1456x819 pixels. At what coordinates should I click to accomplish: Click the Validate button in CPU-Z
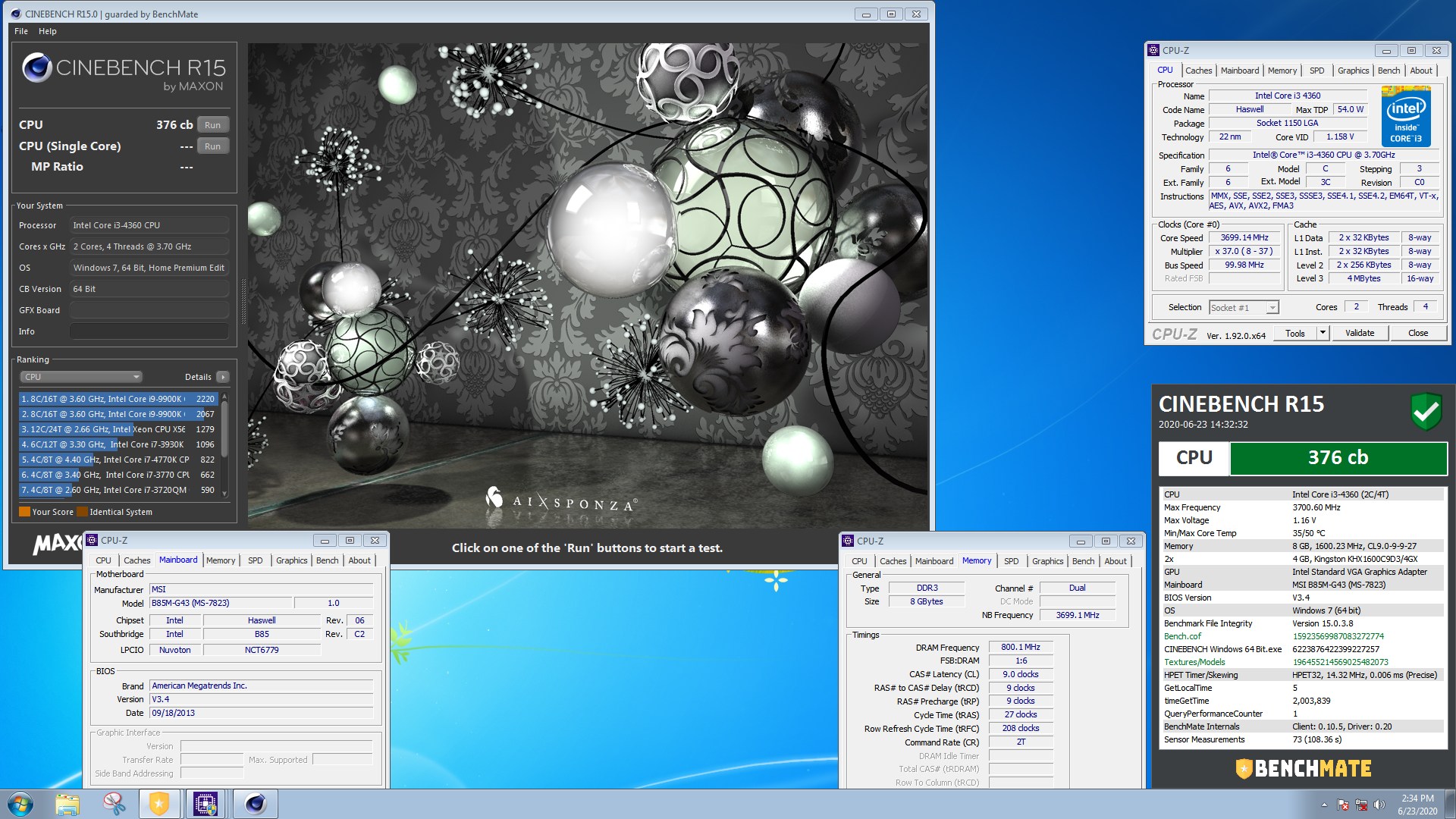pyautogui.click(x=1360, y=333)
